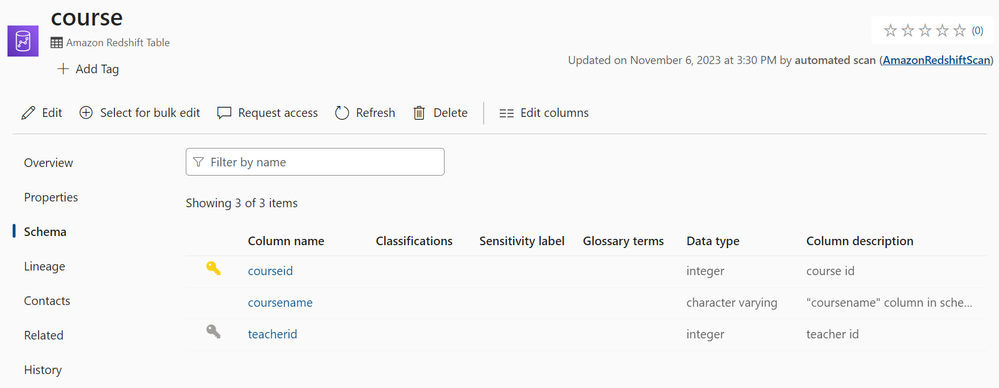This screenshot has height=388, width=999.
Task: Click the Refresh circular arrow icon
Action: 342,113
